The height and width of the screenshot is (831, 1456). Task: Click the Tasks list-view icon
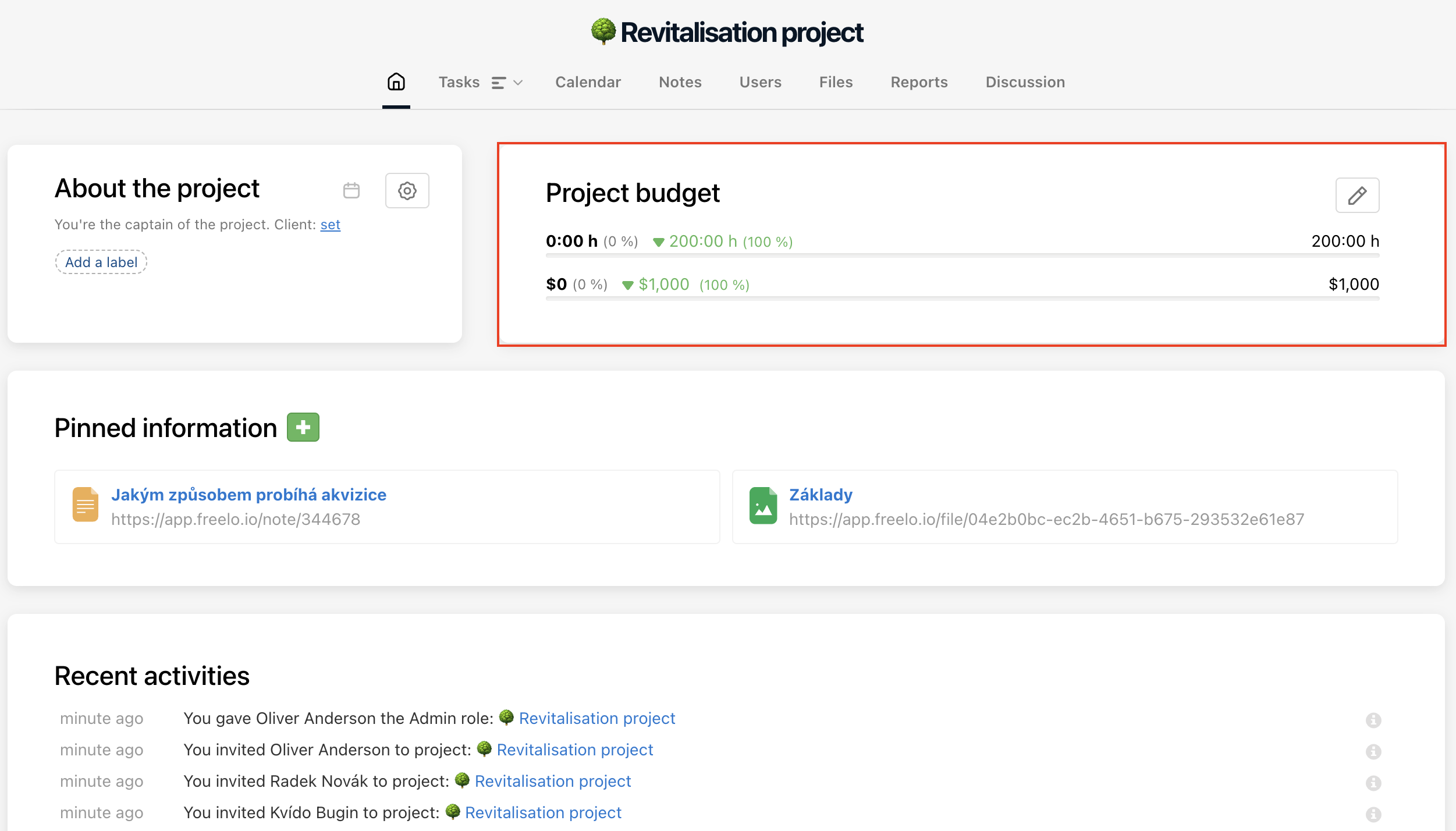point(499,83)
